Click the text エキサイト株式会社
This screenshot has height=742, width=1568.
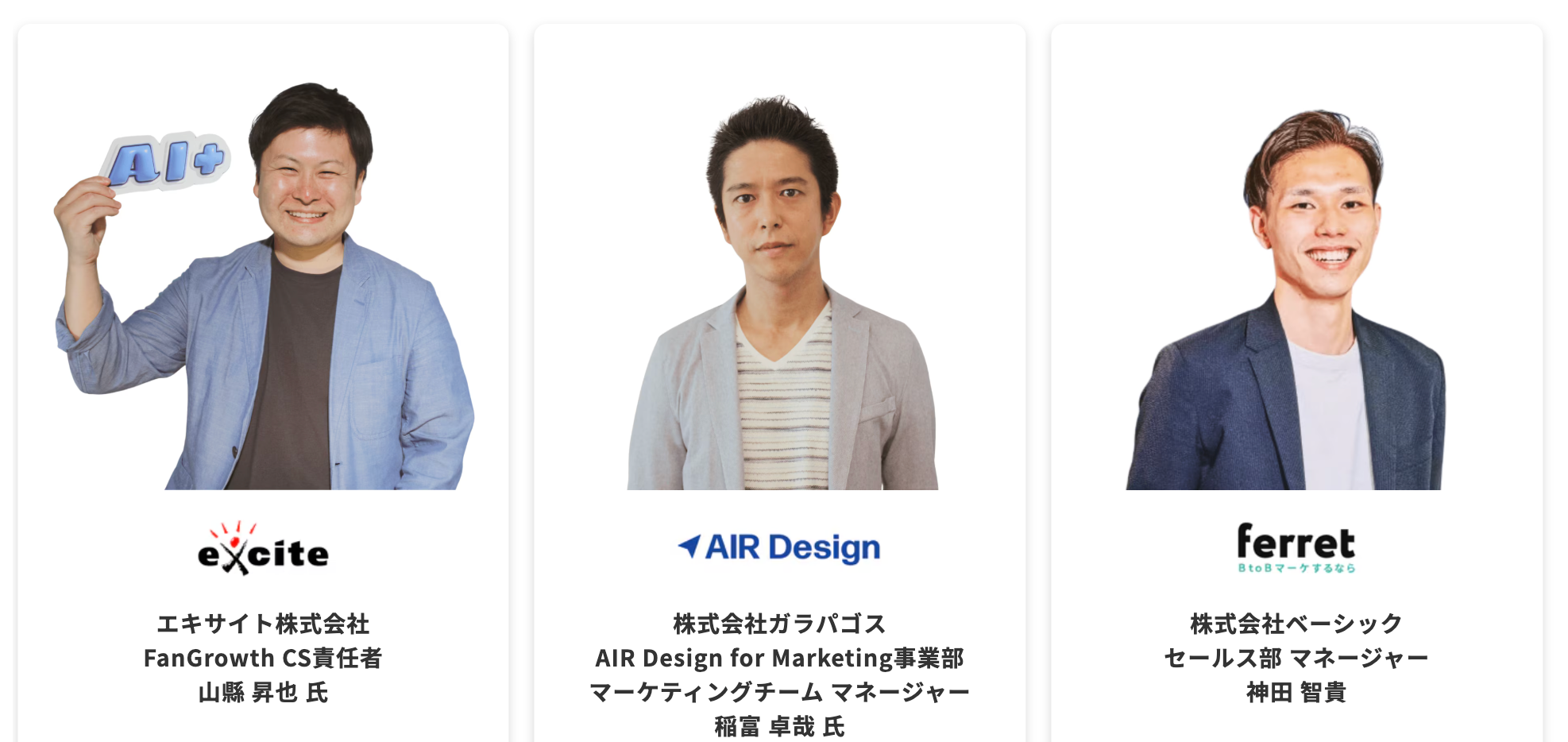tap(263, 624)
